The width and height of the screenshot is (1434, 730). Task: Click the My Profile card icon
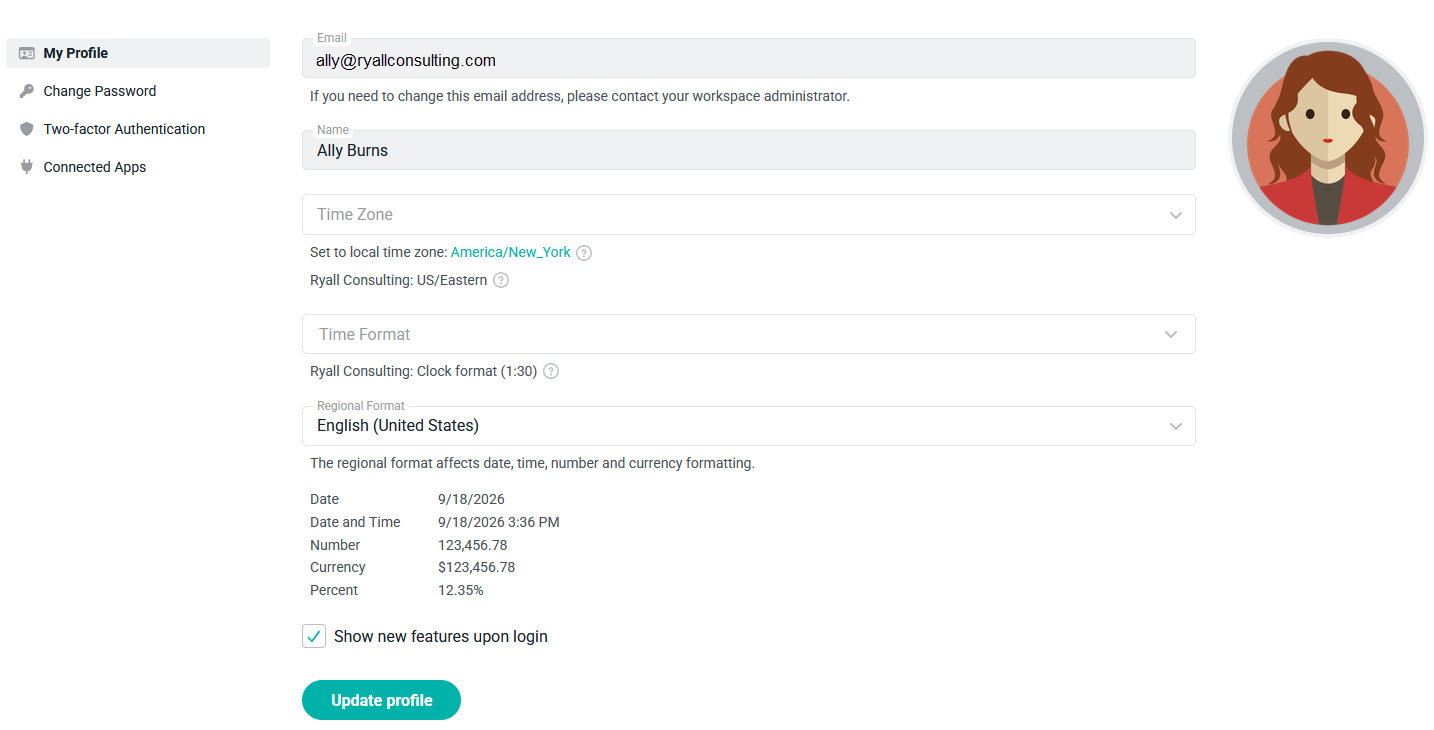(x=27, y=53)
